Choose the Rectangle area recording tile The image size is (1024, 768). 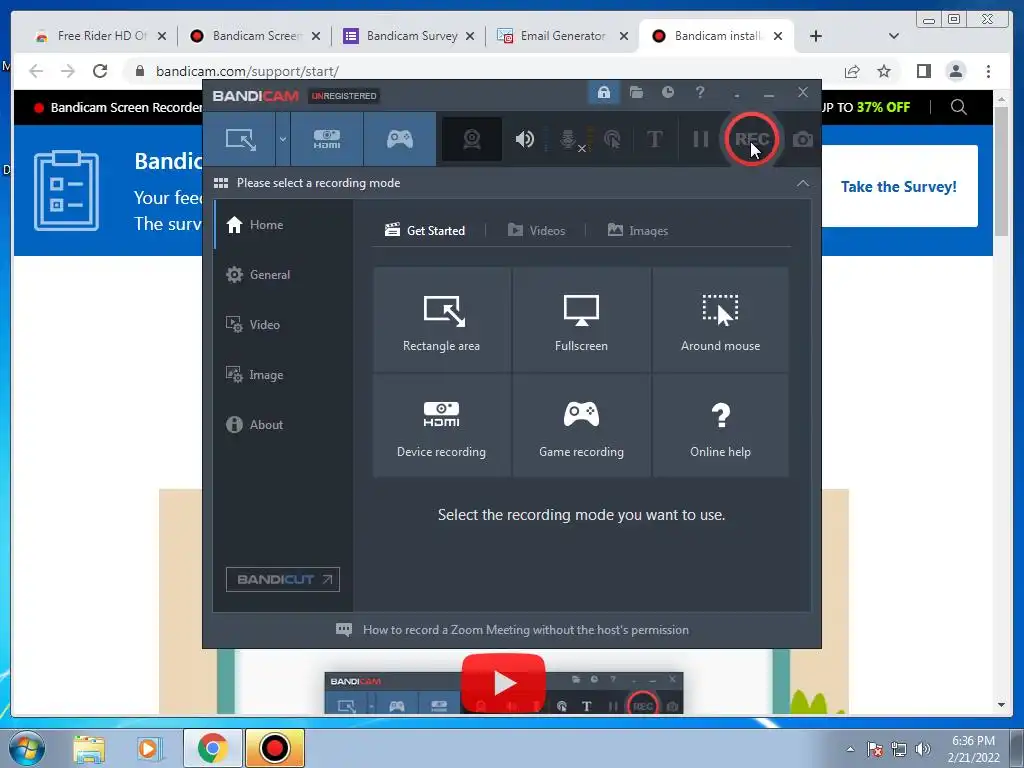[441, 320]
